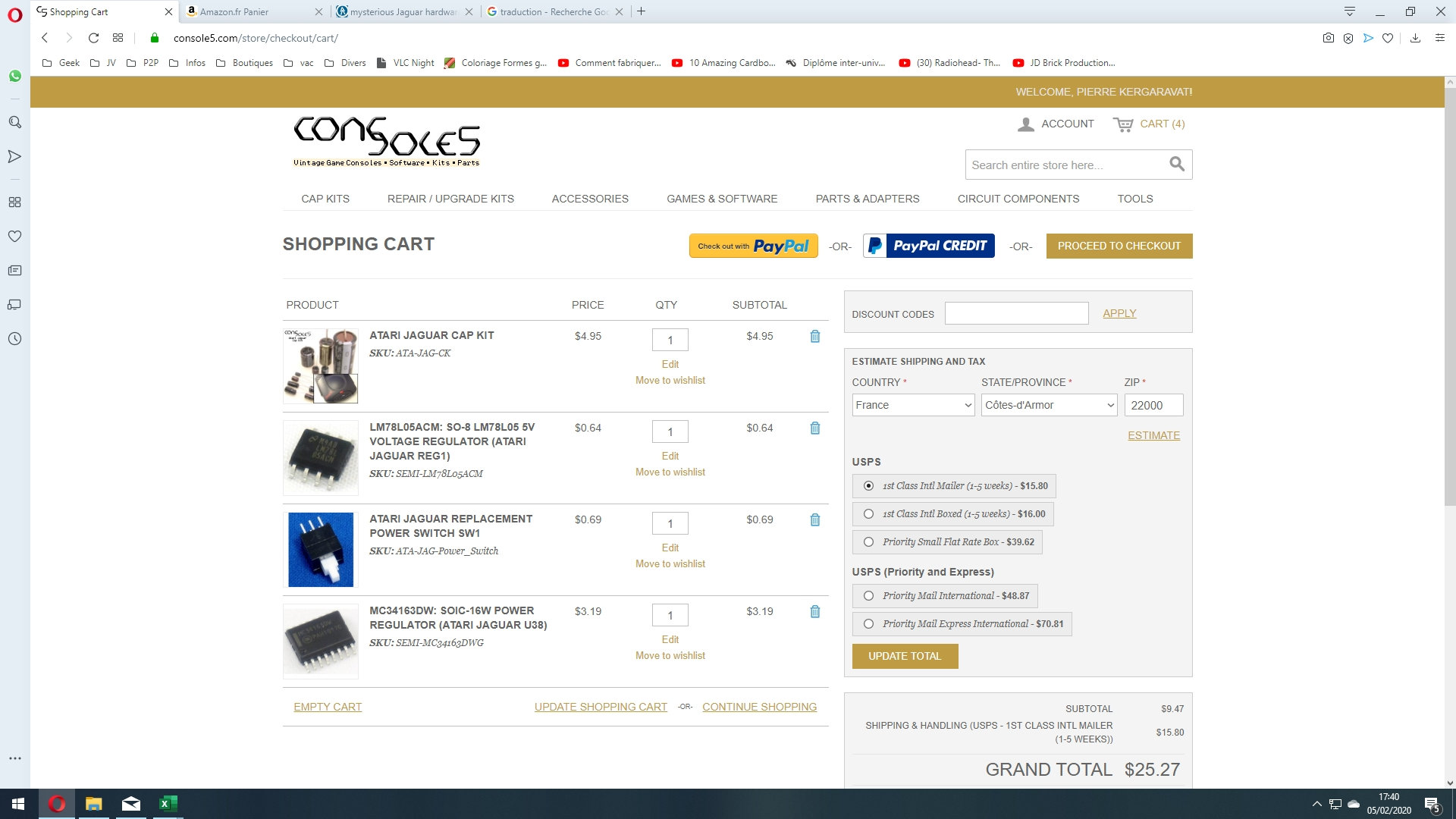This screenshot has width=1456, height=819.
Task: Click the search magnifier icon in store search
Action: [x=1176, y=164]
